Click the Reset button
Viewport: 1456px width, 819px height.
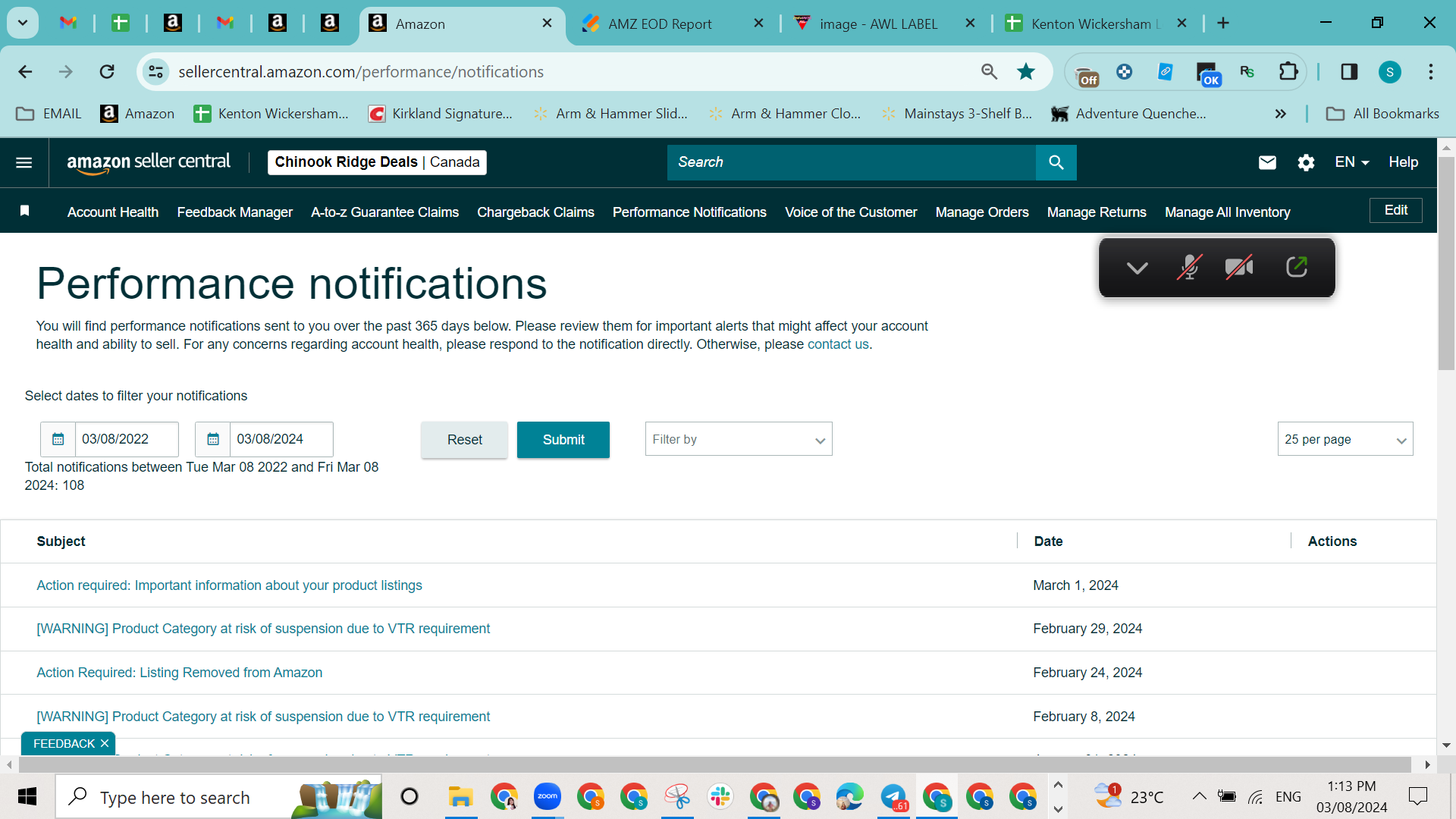(x=464, y=440)
